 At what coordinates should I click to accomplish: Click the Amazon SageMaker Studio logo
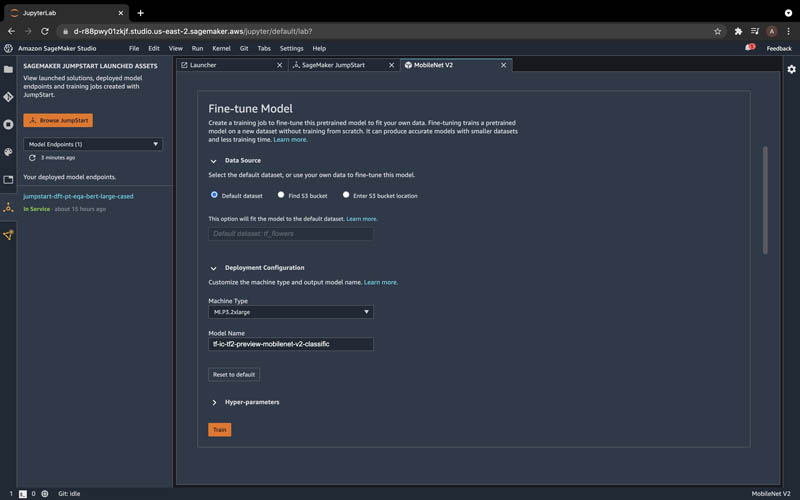coord(8,48)
